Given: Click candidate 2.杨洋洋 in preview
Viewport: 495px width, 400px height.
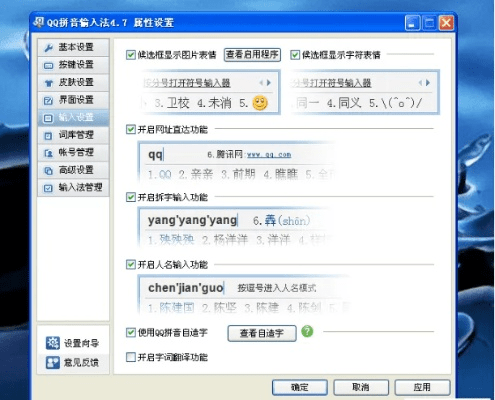Looking at the screenshot, I should point(225,240).
